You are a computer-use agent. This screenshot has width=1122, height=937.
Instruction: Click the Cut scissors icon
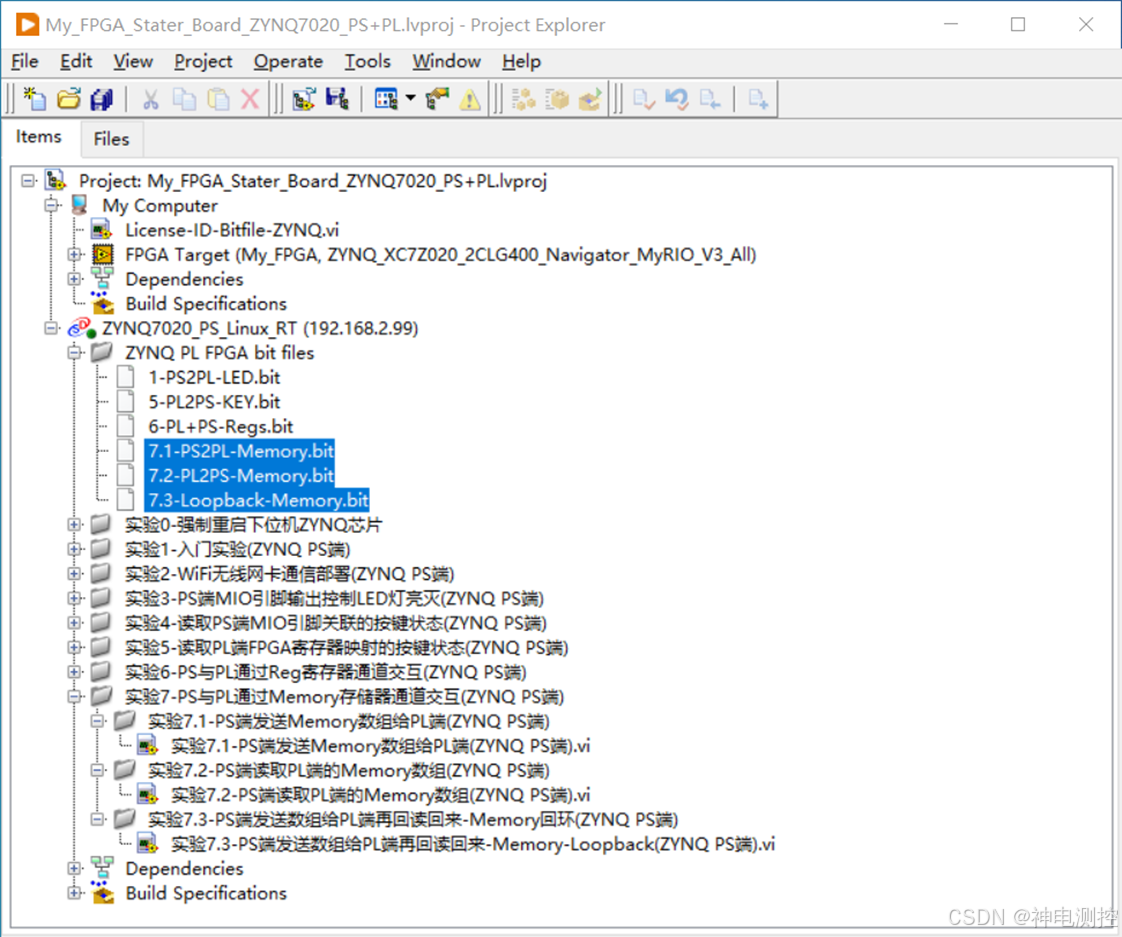tap(150, 99)
